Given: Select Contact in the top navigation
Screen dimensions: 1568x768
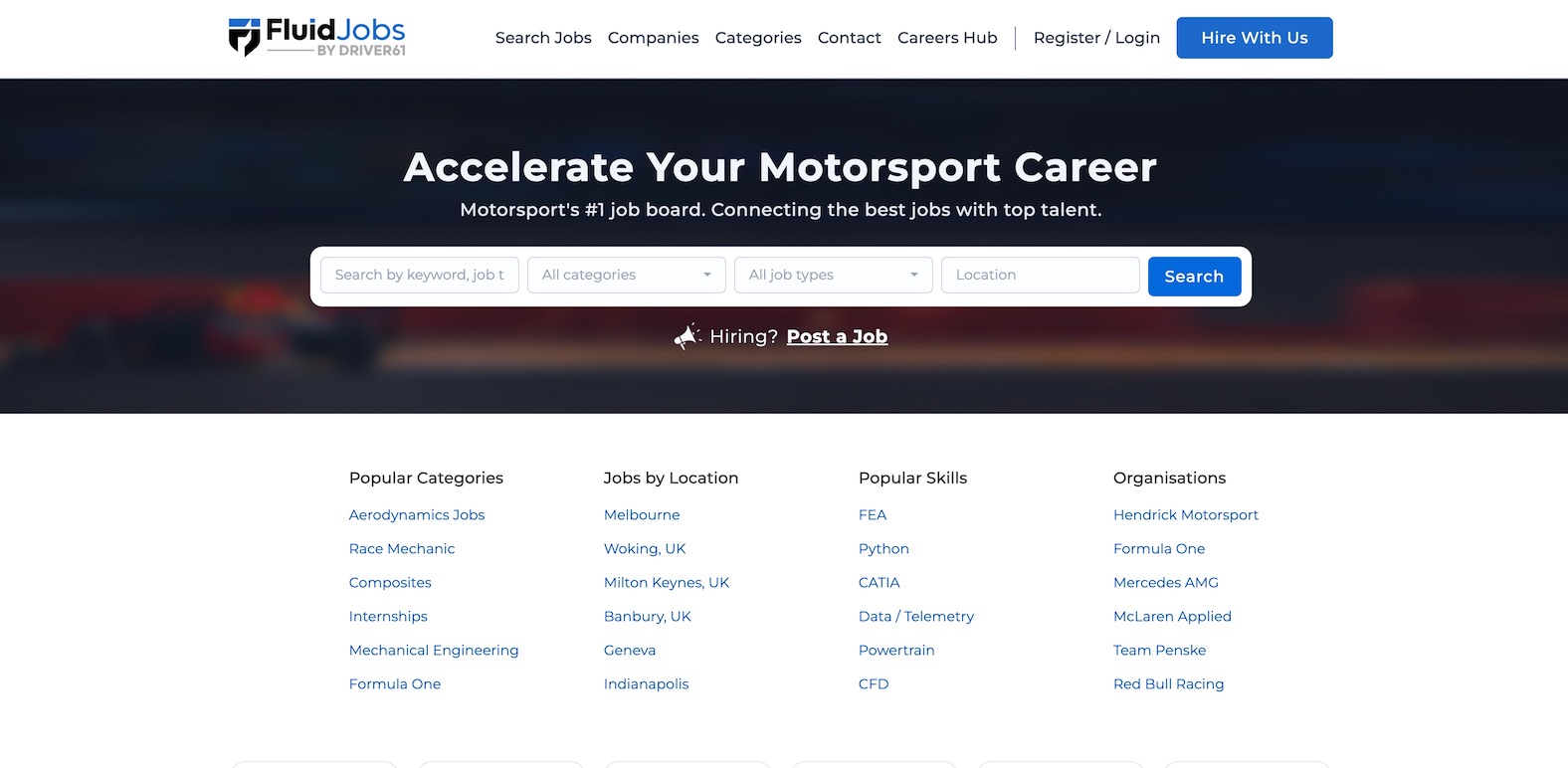Looking at the screenshot, I should pos(850,38).
